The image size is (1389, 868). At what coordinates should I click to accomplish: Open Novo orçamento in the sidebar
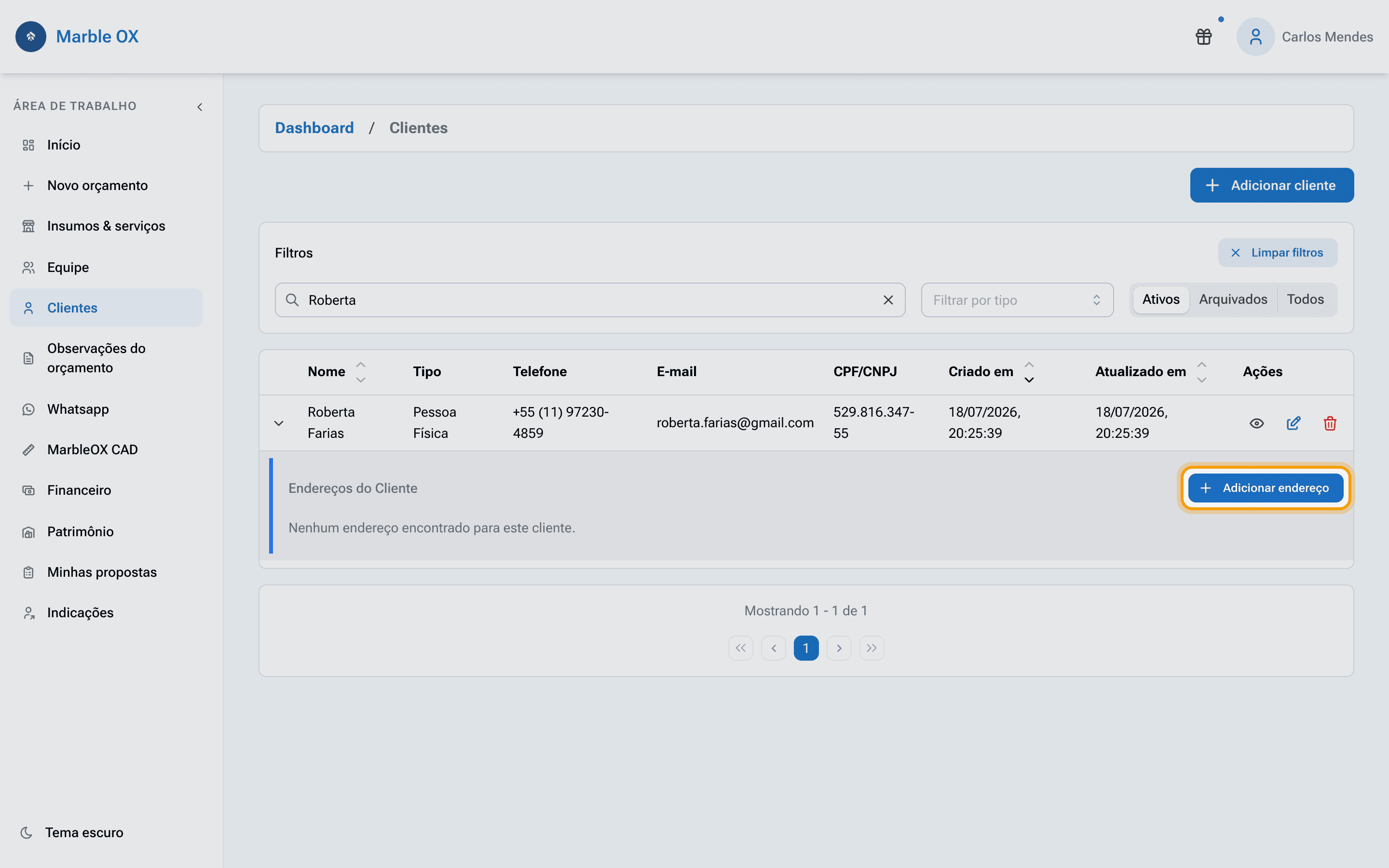tap(106, 186)
